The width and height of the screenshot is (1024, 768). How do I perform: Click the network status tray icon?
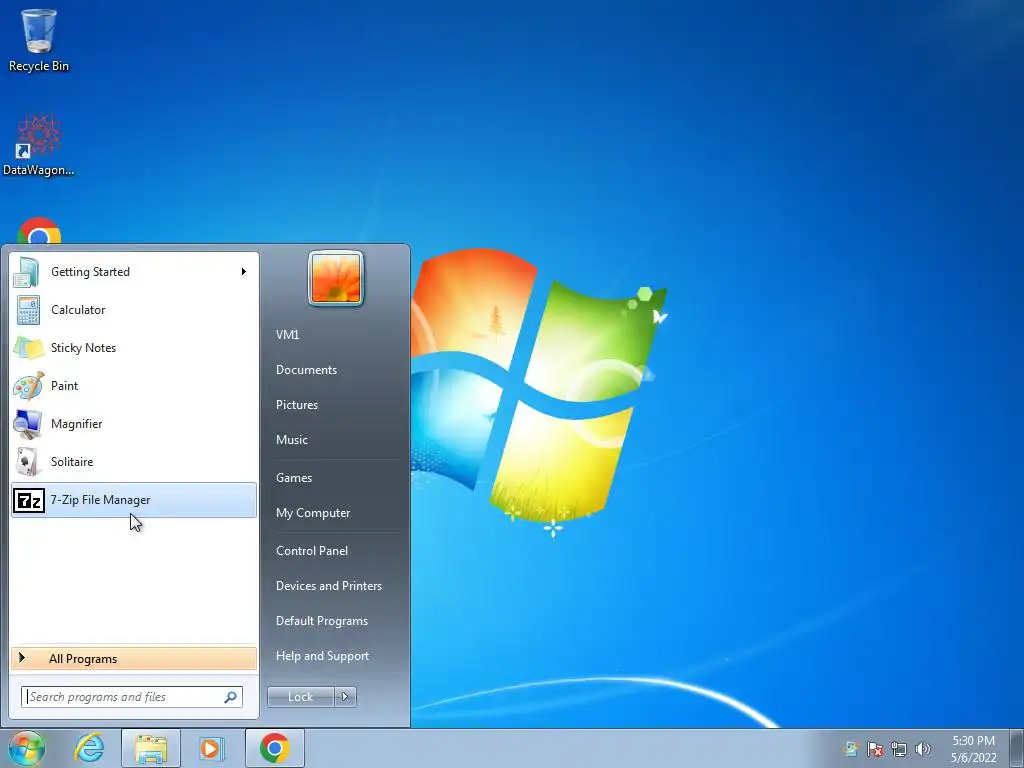(x=899, y=748)
